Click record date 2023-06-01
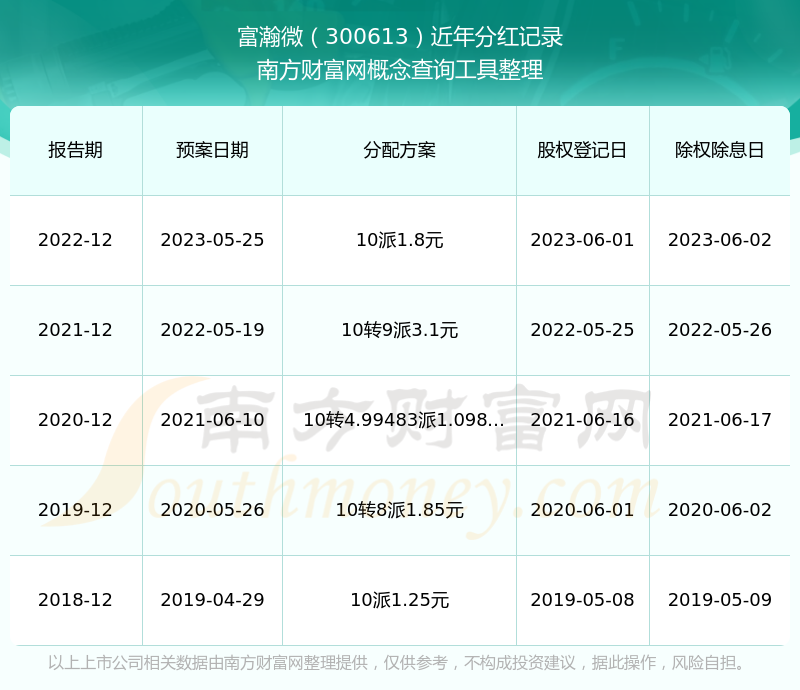This screenshot has width=800, height=690. [582, 240]
